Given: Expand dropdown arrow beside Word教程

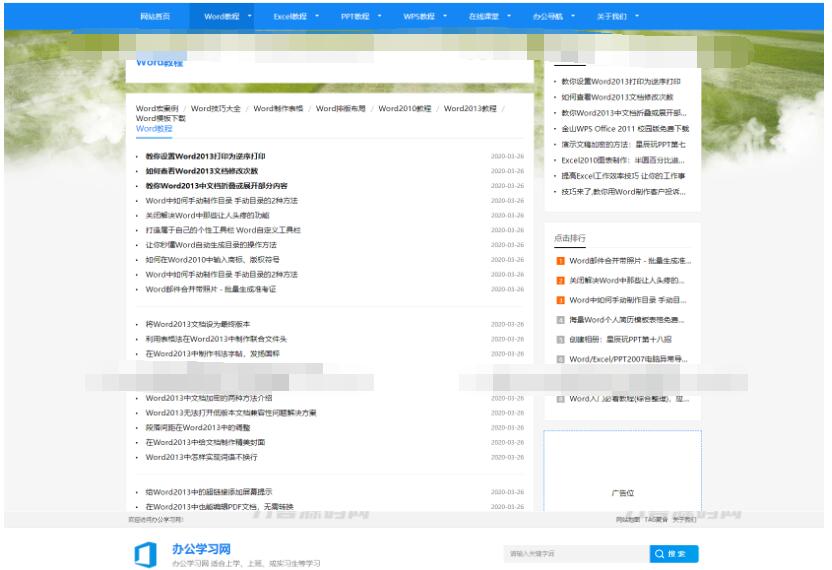Looking at the screenshot, I should pyautogui.click(x=249, y=16).
